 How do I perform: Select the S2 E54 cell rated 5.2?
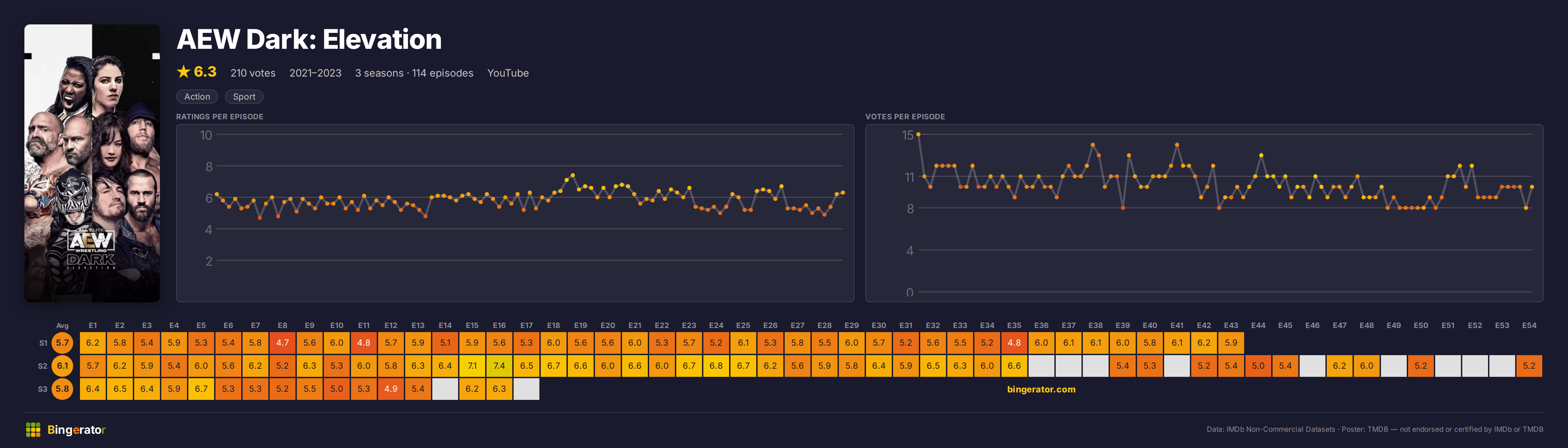[x=1529, y=366]
